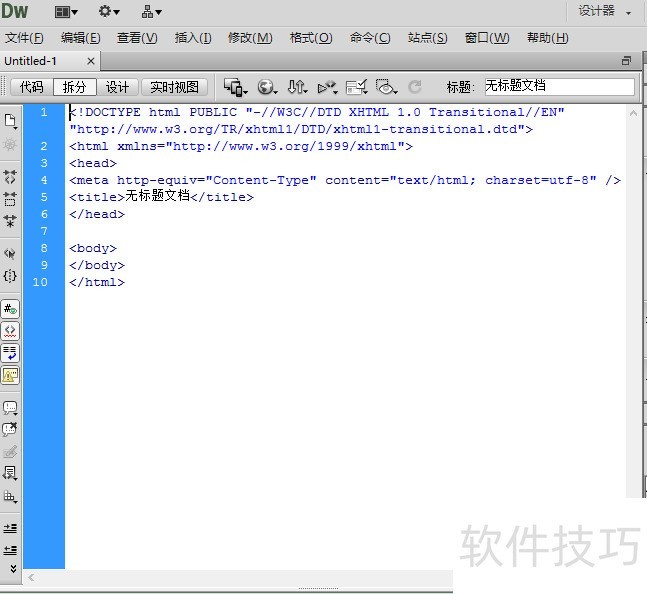Screen dimensions: 647x594
Task: Open the 设计器 workspace switcher
Action: pos(604,11)
